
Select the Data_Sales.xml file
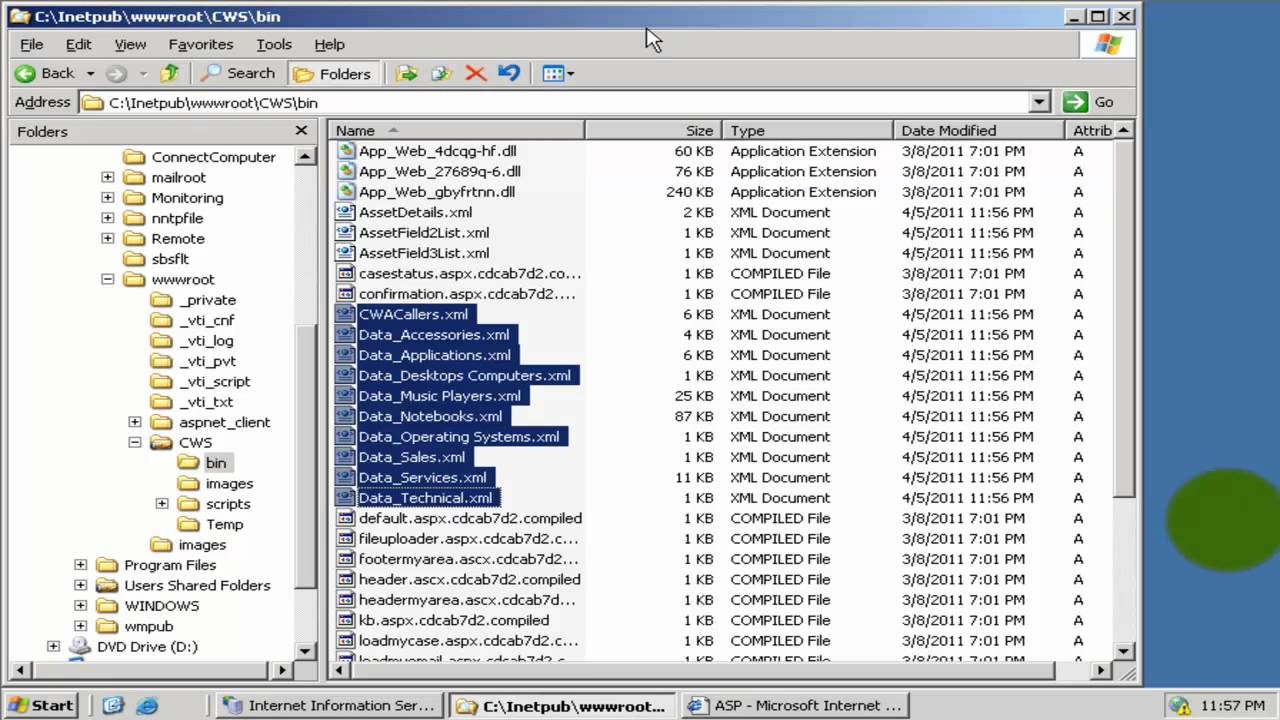coord(411,457)
